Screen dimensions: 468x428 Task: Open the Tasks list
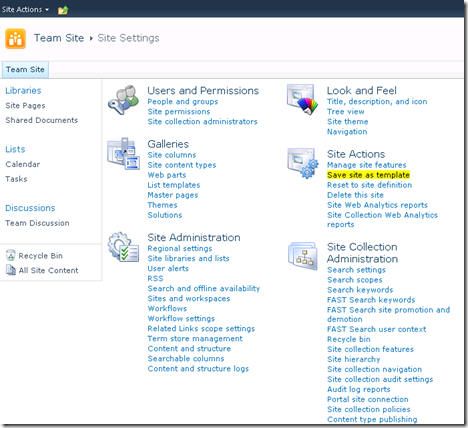pos(16,179)
